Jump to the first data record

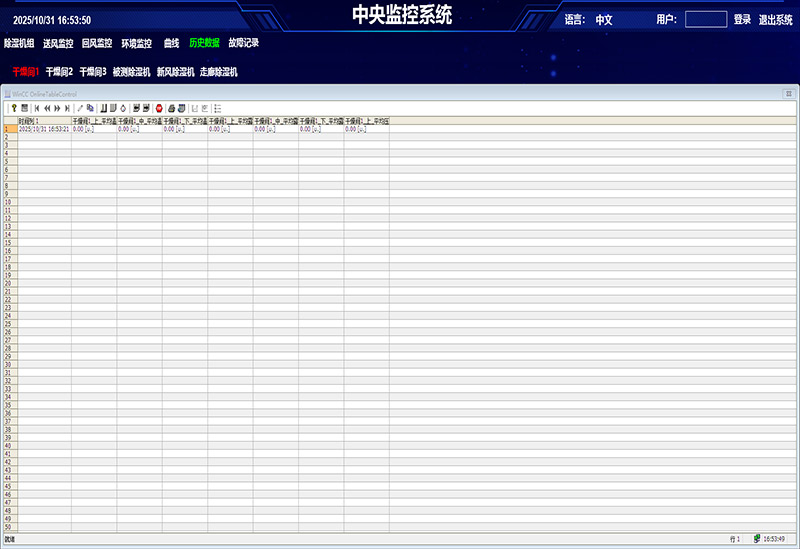37,107
